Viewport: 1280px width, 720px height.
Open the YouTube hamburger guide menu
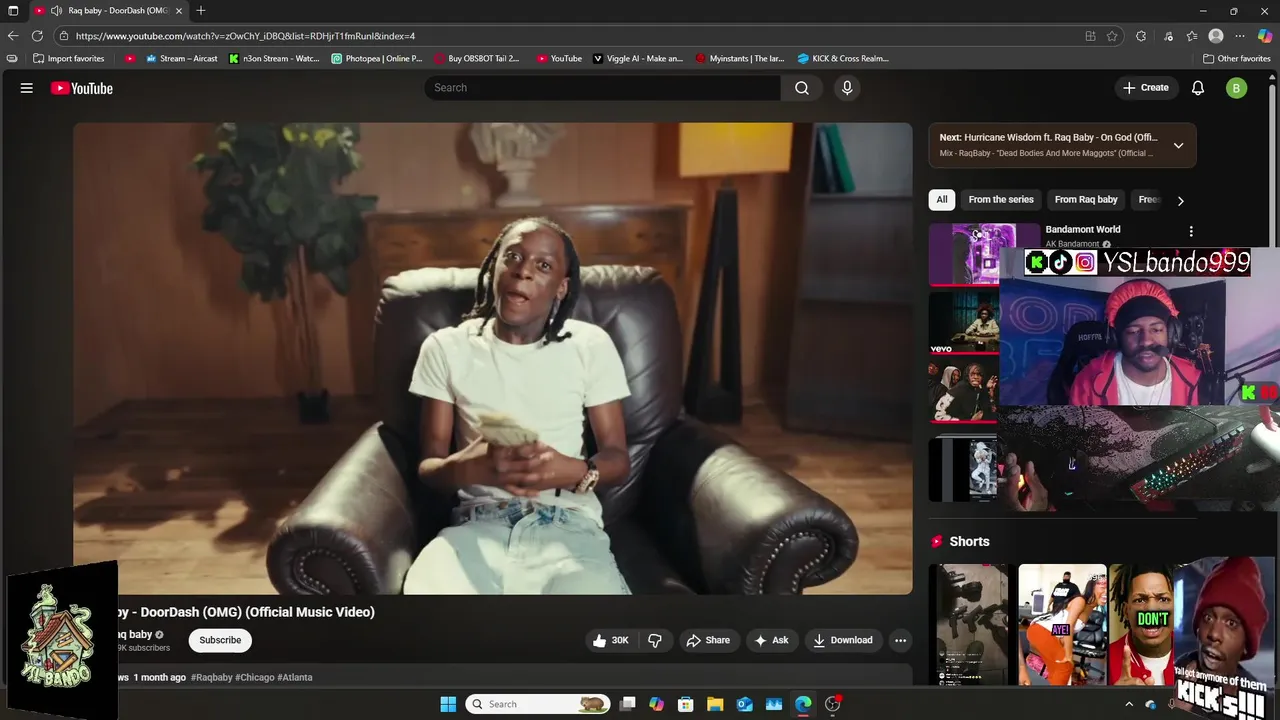pos(27,88)
